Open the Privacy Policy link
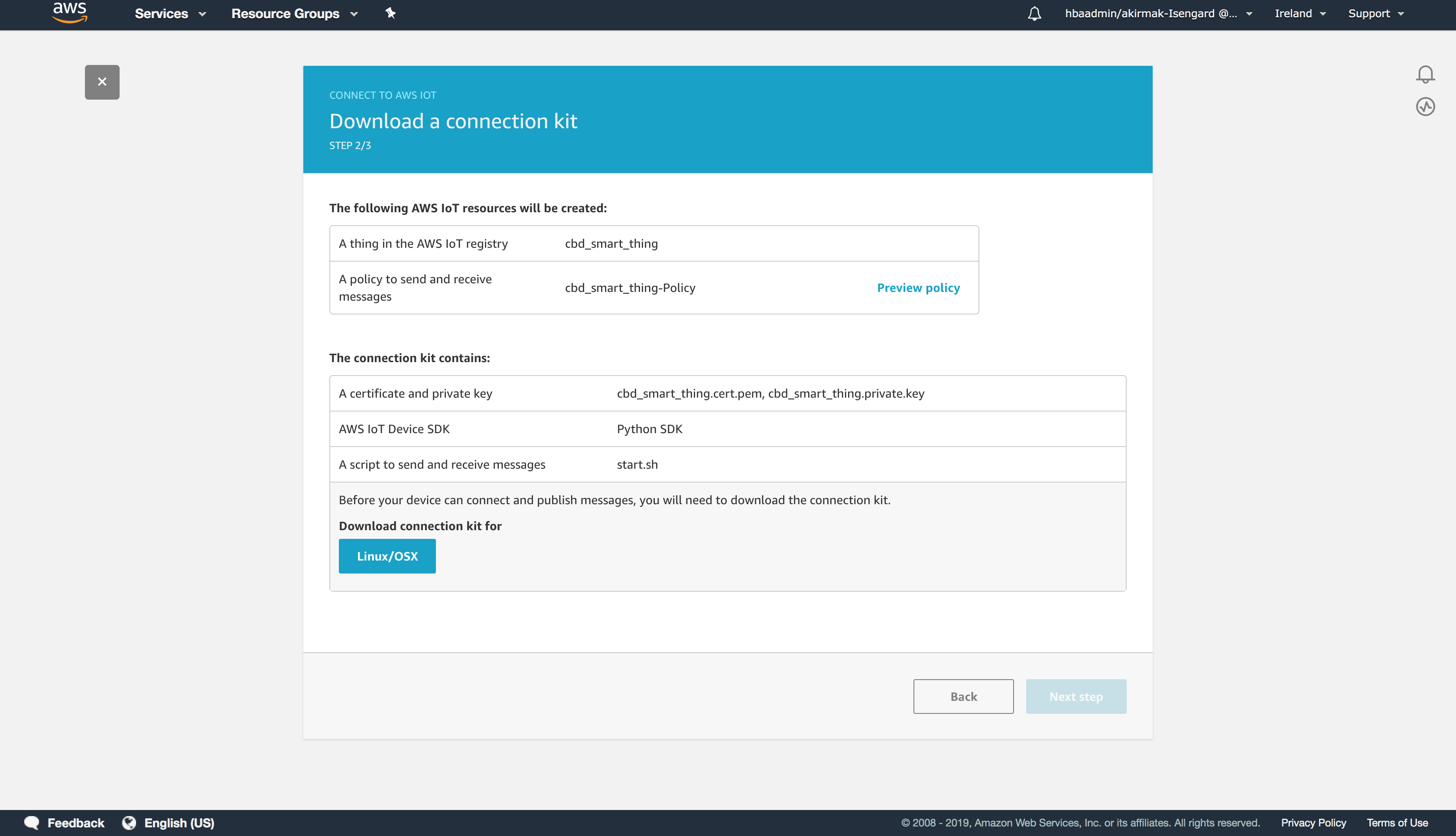This screenshot has width=1456, height=836. click(1313, 823)
